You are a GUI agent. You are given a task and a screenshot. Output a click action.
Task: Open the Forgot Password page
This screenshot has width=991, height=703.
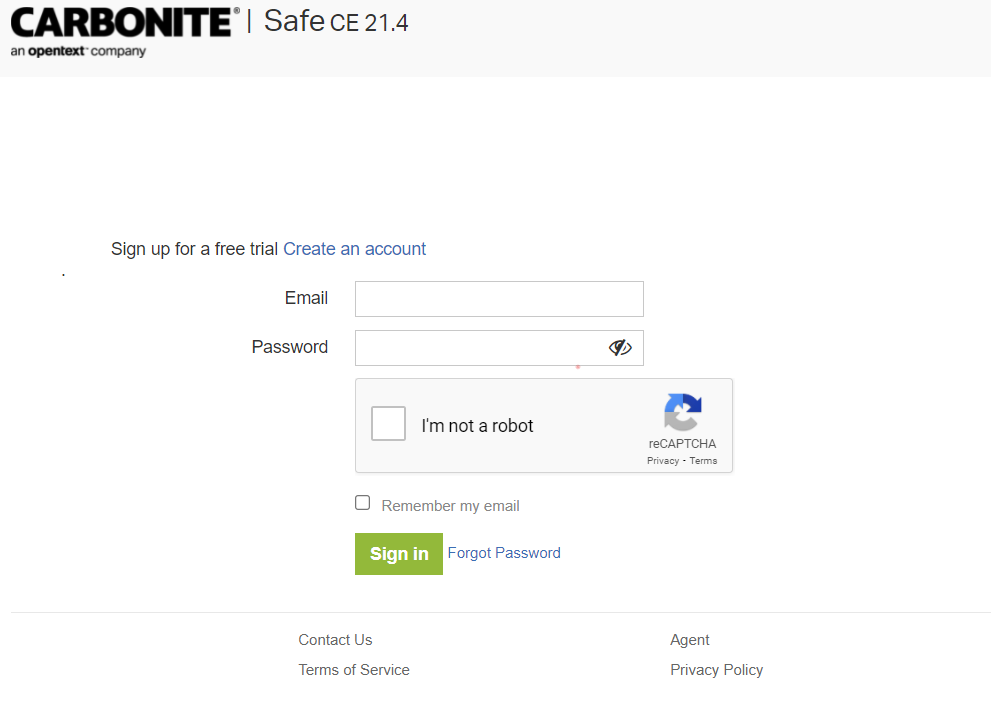504,553
